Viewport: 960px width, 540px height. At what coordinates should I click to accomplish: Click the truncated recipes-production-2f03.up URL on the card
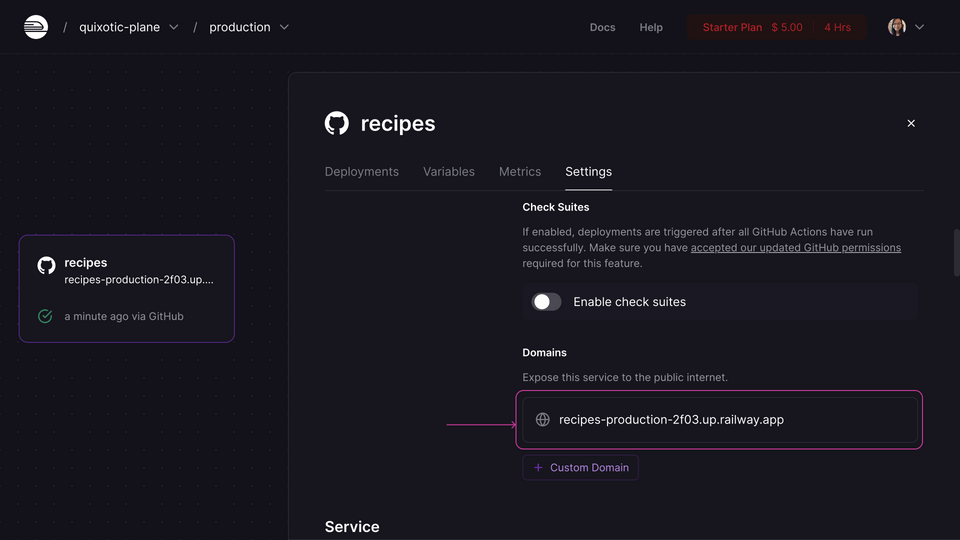(139, 280)
